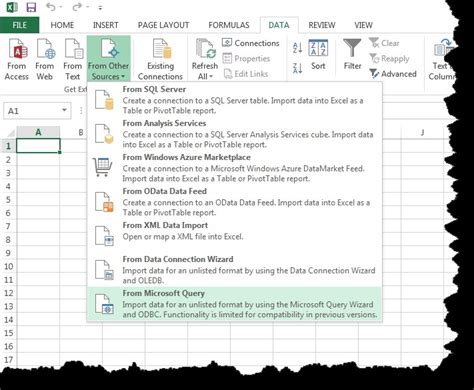Click cell A1
The image size is (474, 390).
[x=38, y=146]
